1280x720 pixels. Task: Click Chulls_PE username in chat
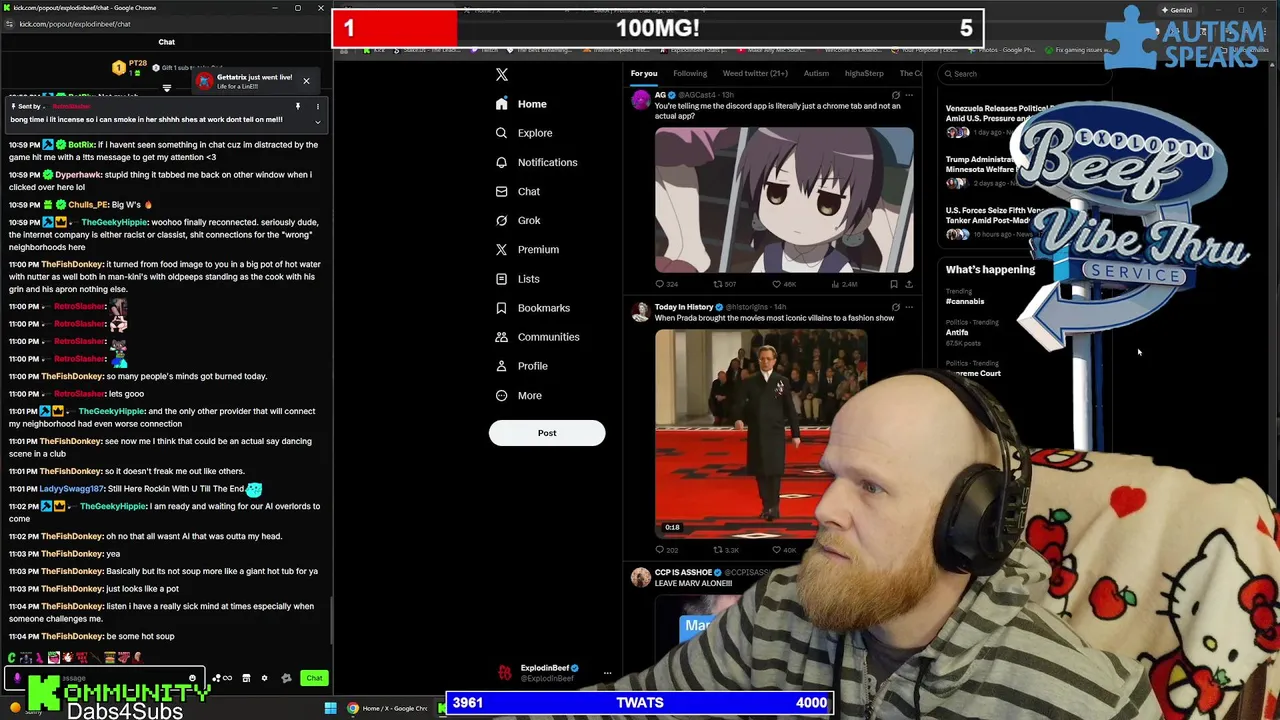[88, 205]
